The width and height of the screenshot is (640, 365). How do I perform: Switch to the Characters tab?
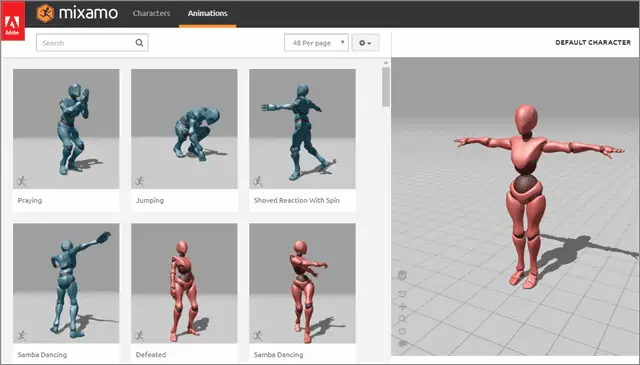(x=151, y=13)
